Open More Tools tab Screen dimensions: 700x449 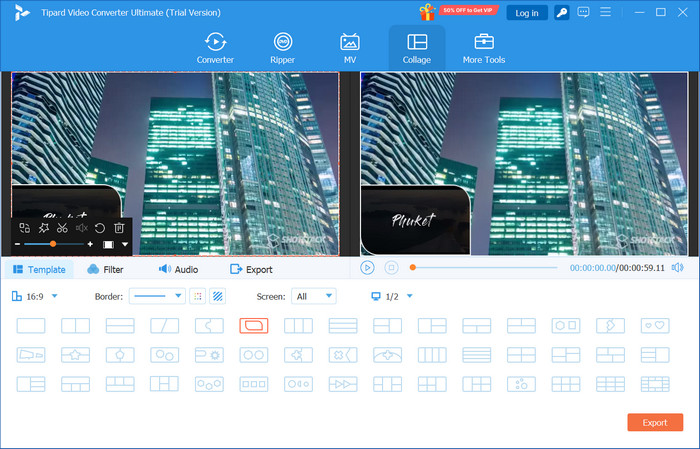pyautogui.click(x=484, y=48)
